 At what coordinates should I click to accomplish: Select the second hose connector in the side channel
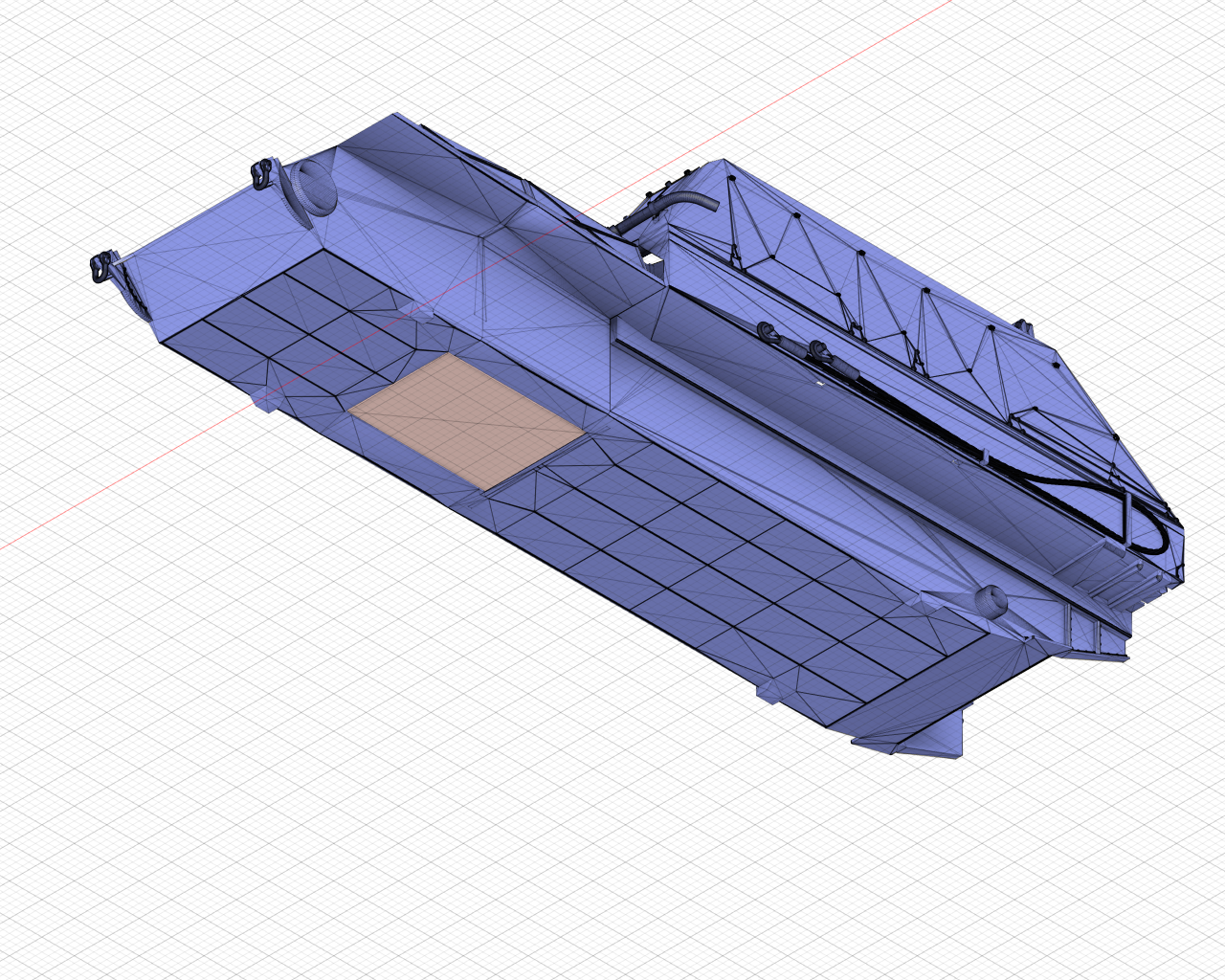(820, 350)
